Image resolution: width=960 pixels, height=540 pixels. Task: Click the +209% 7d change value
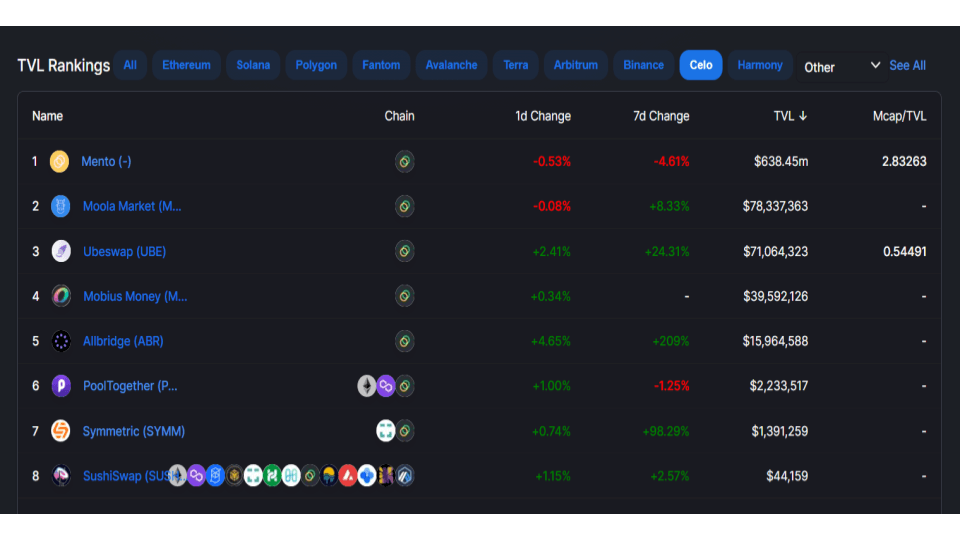tap(671, 341)
